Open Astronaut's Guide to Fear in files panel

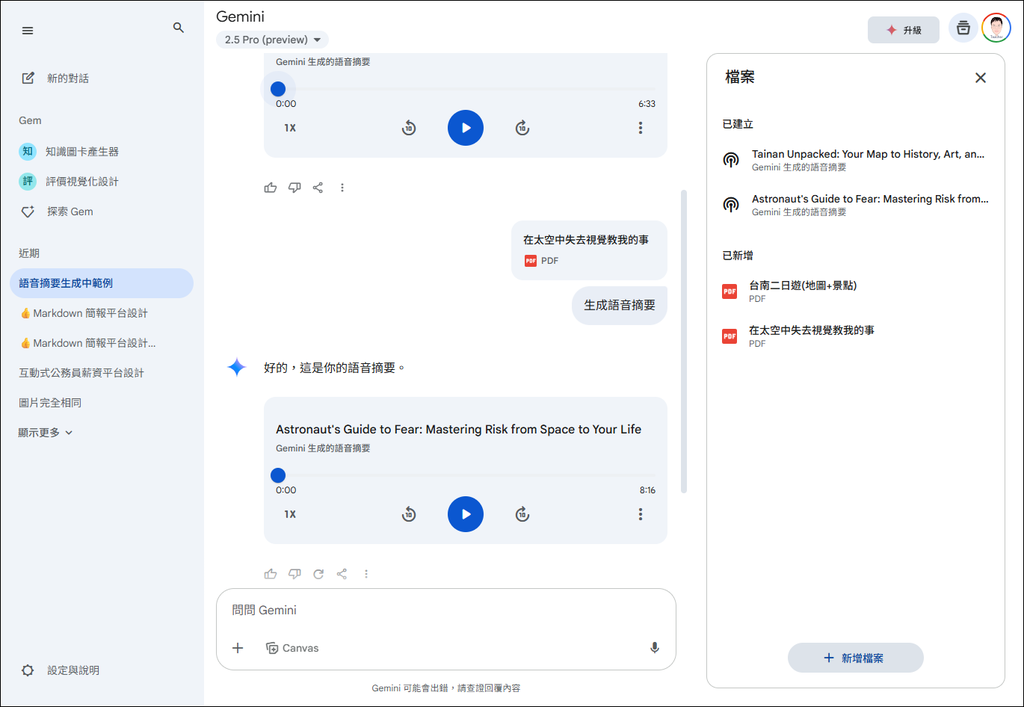[856, 204]
